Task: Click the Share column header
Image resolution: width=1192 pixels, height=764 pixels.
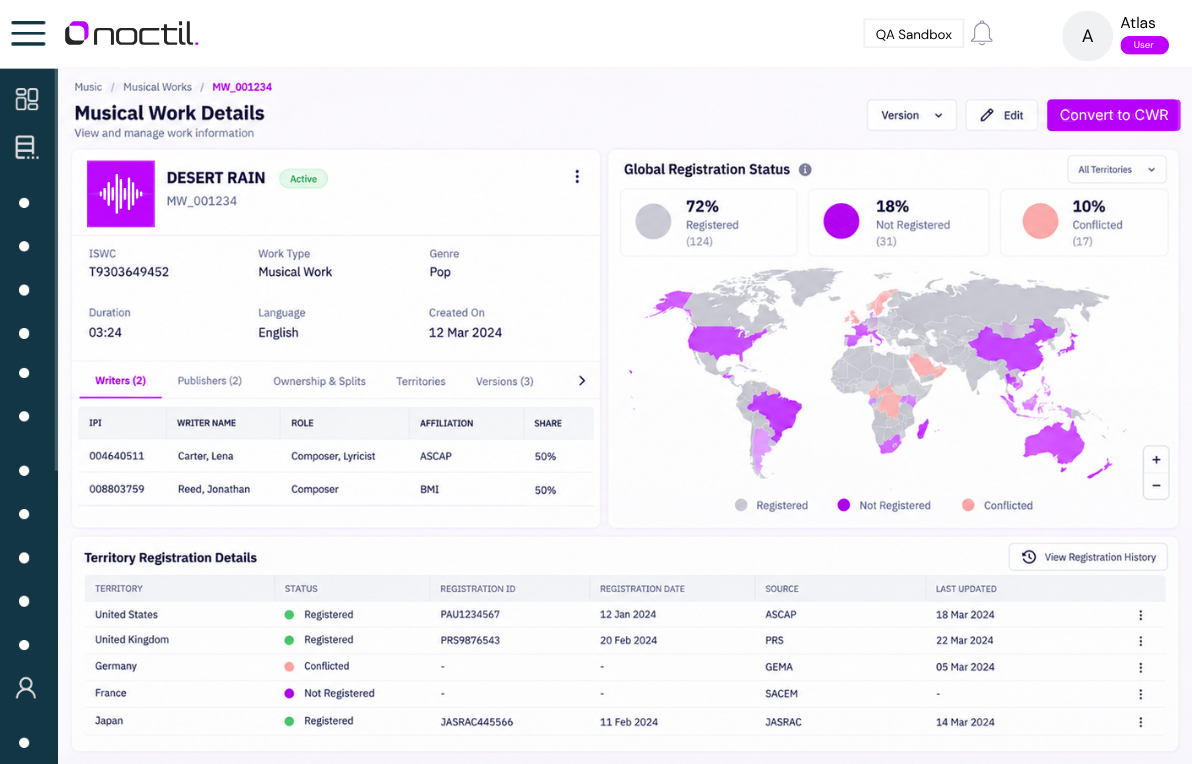Action: (547, 423)
